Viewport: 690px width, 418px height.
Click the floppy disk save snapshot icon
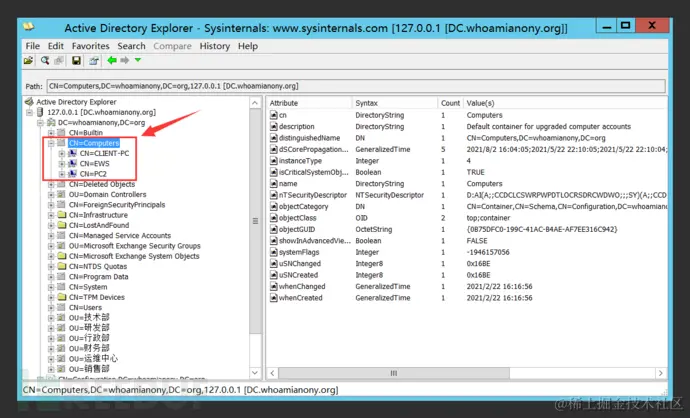coord(77,60)
